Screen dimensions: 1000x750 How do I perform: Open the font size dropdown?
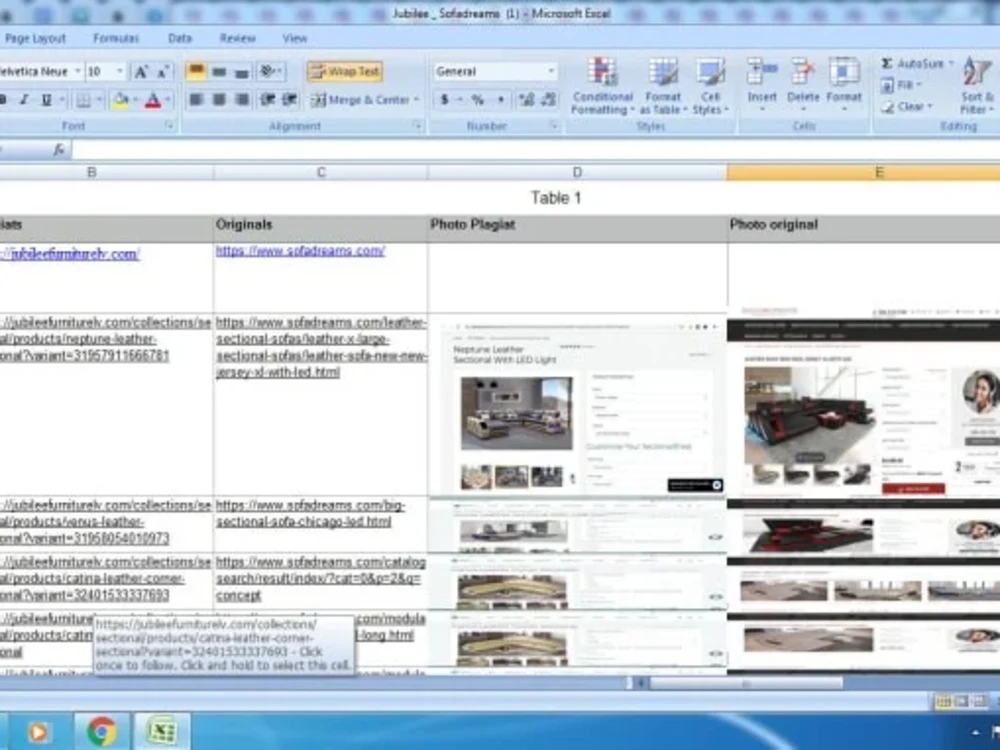119,71
